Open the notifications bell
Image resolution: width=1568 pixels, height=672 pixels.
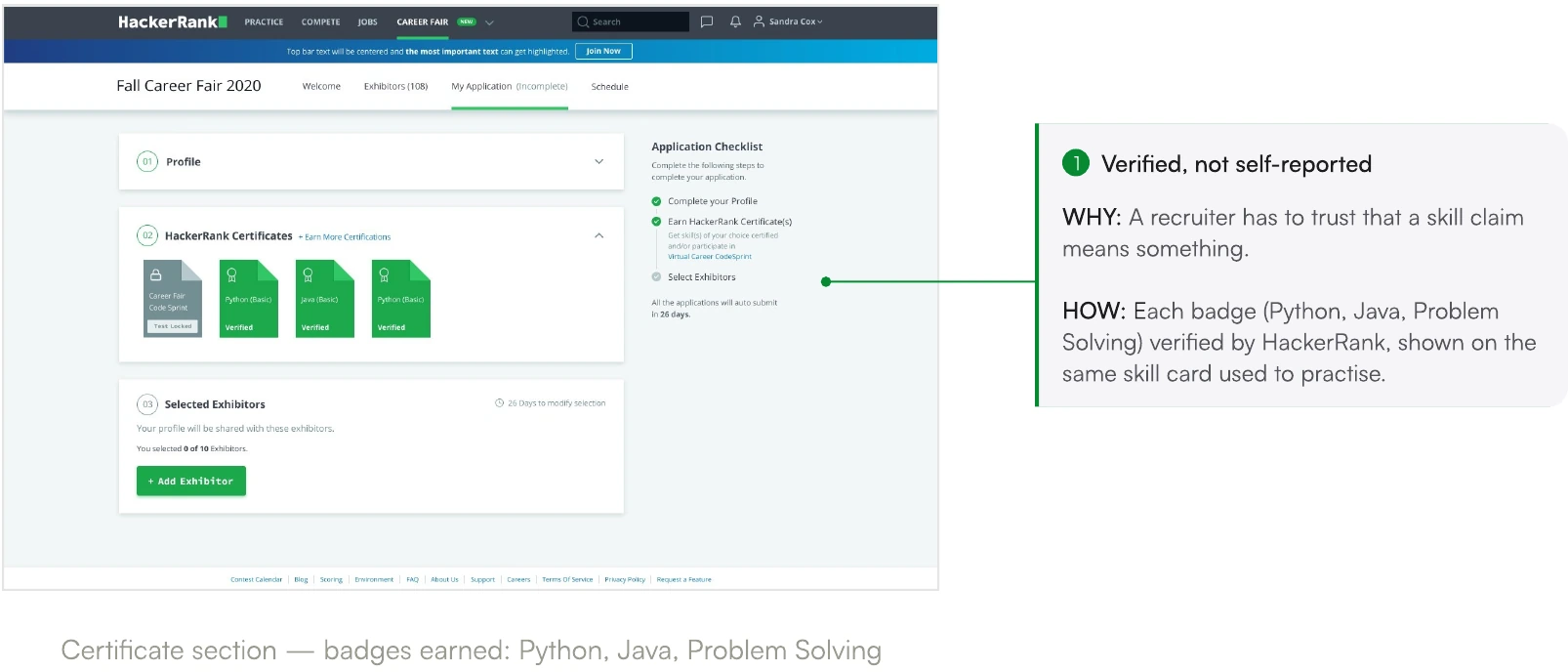pos(735,21)
